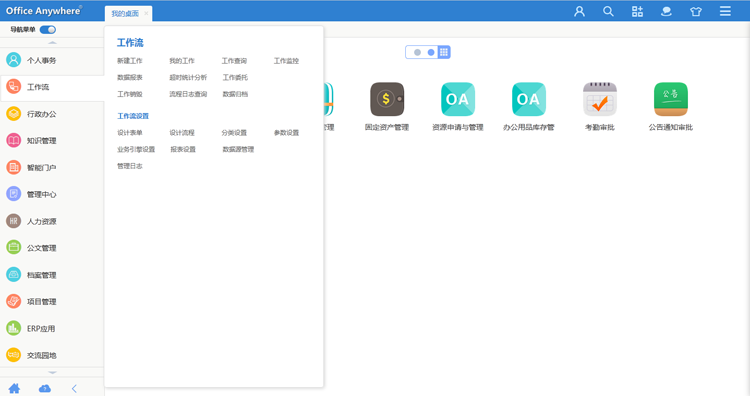Show all apps grid view button
The width and height of the screenshot is (750, 396).
pyautogui.click(x=444, y=52)
